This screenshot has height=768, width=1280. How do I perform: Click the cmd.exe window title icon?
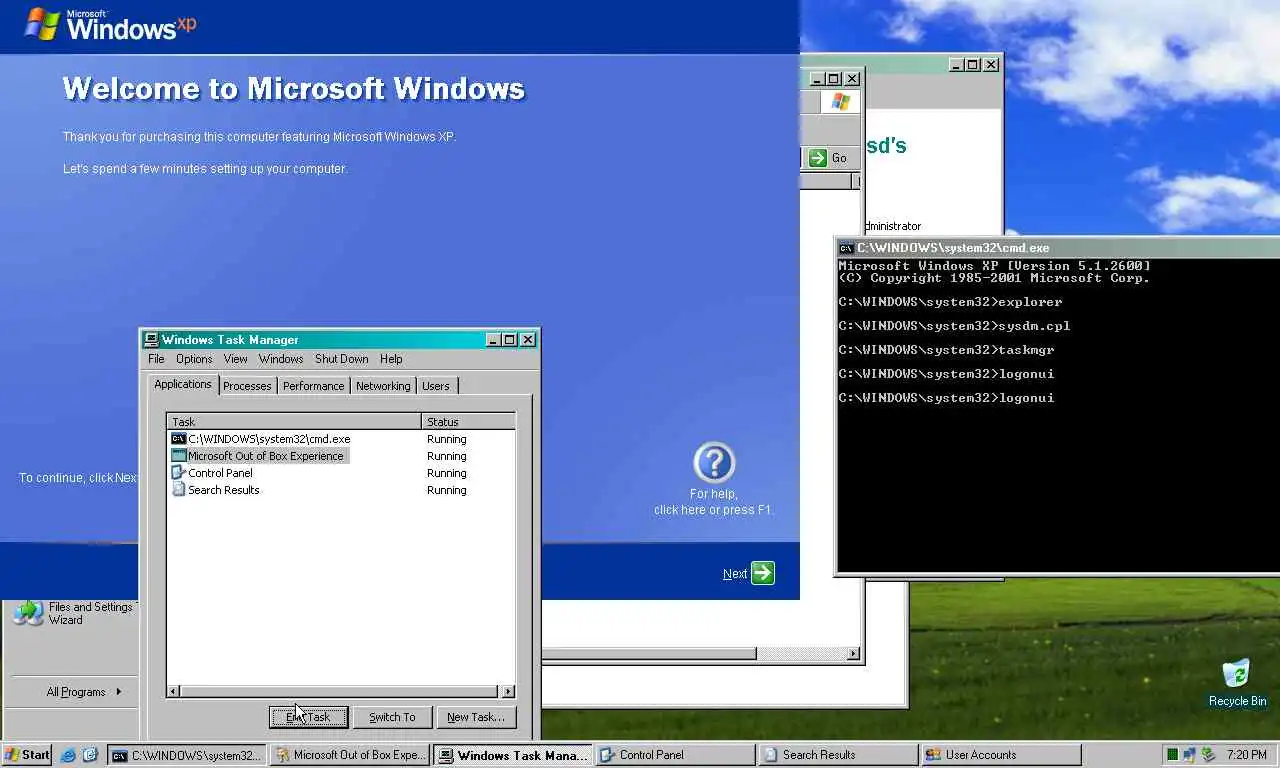tap(846, 248)
